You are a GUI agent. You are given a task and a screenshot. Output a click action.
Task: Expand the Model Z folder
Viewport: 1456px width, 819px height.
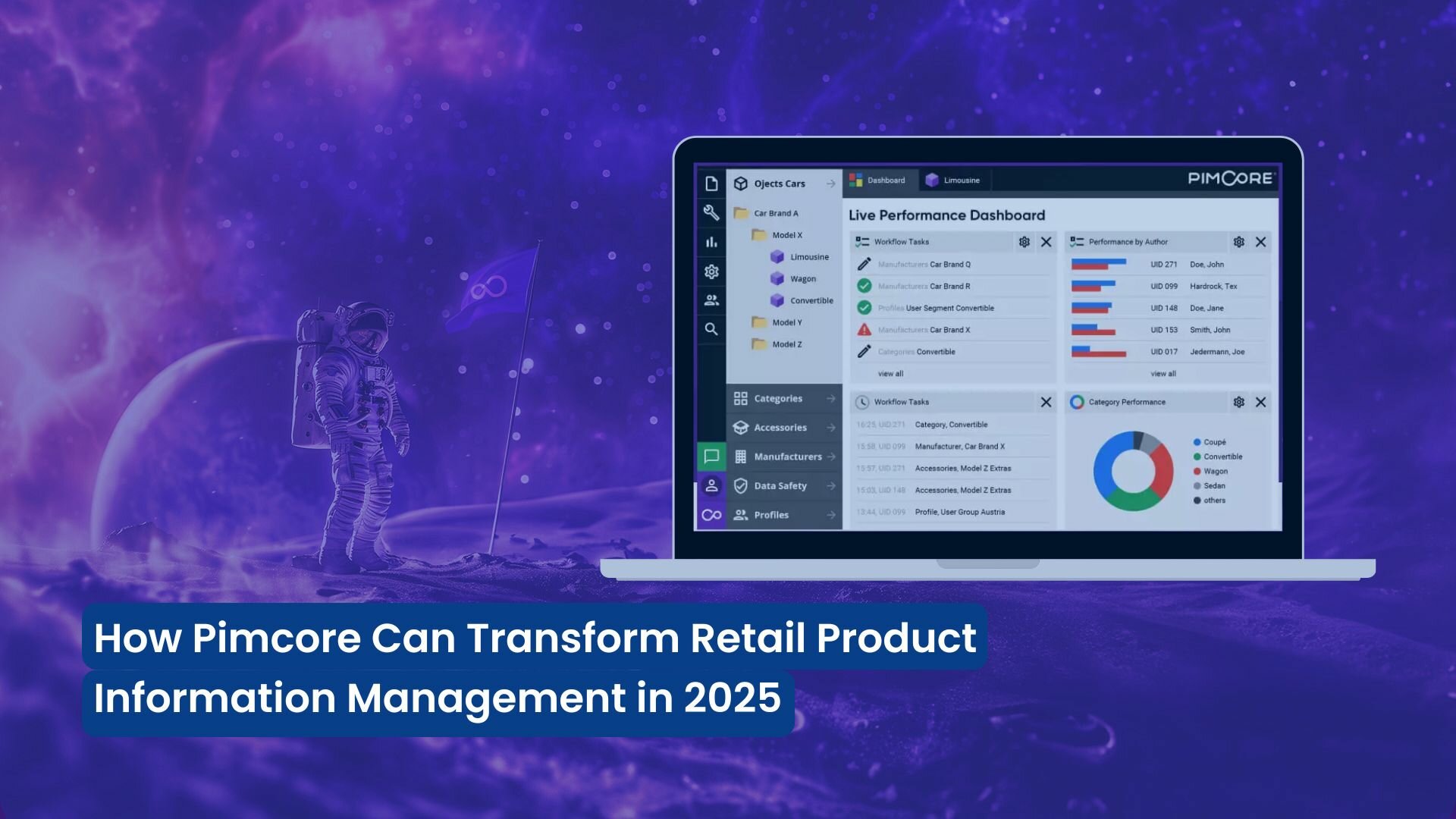(x=759, y=344)
